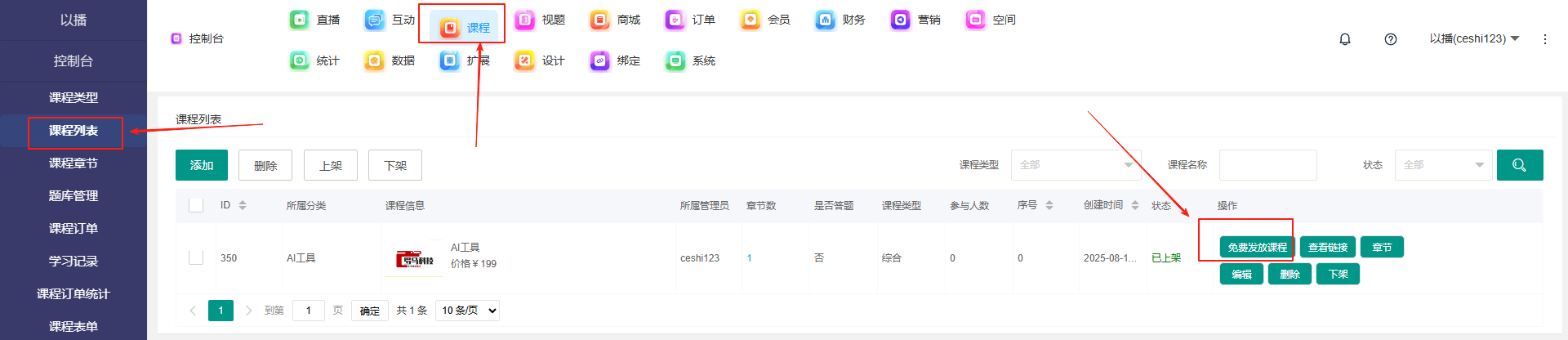
Task: Click the green 添加 button
Action: (202, 165)
